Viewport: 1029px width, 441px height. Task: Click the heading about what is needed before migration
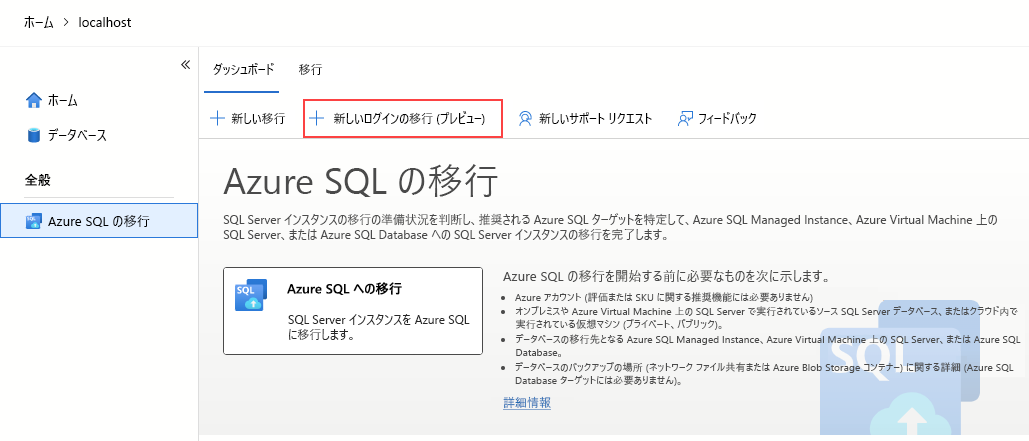(667, 275)
